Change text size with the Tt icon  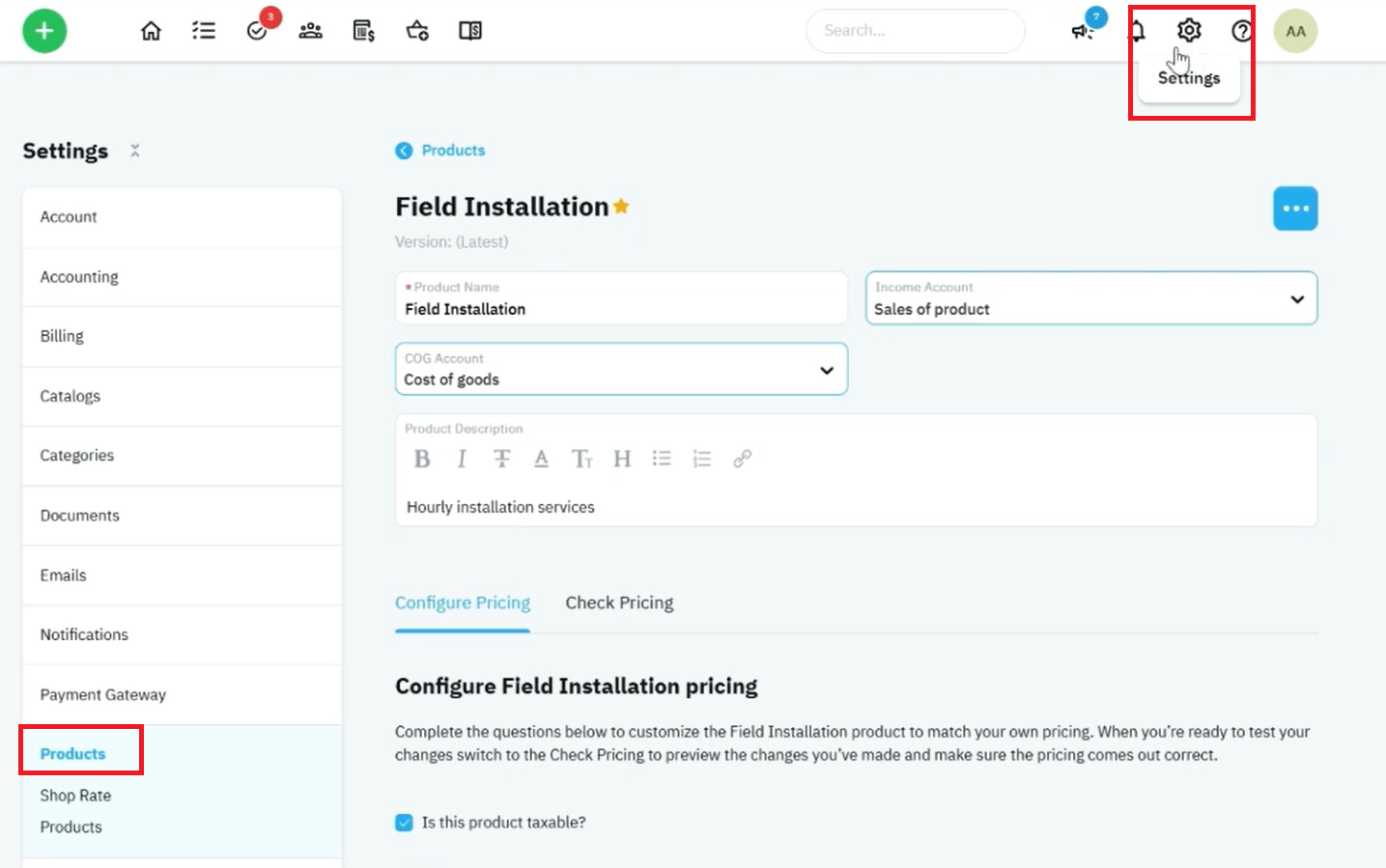point(581,459)
